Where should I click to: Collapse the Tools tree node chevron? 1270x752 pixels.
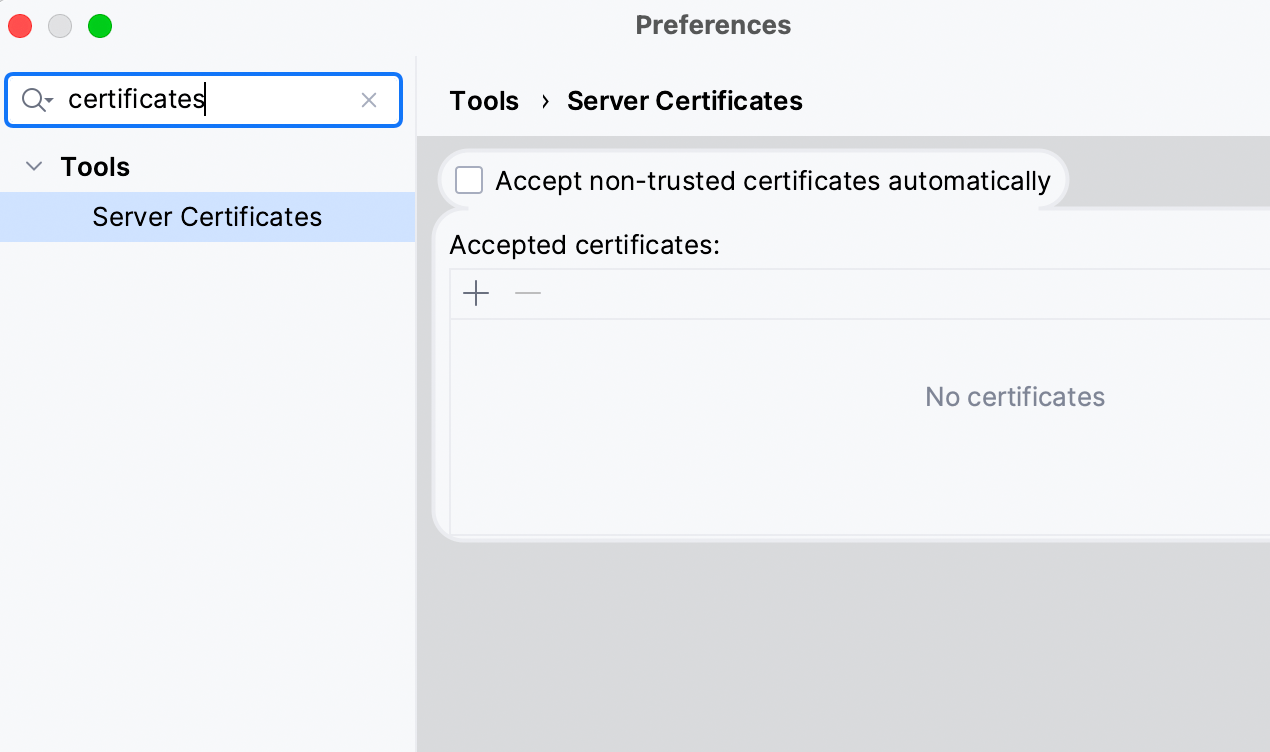[34, 167]
